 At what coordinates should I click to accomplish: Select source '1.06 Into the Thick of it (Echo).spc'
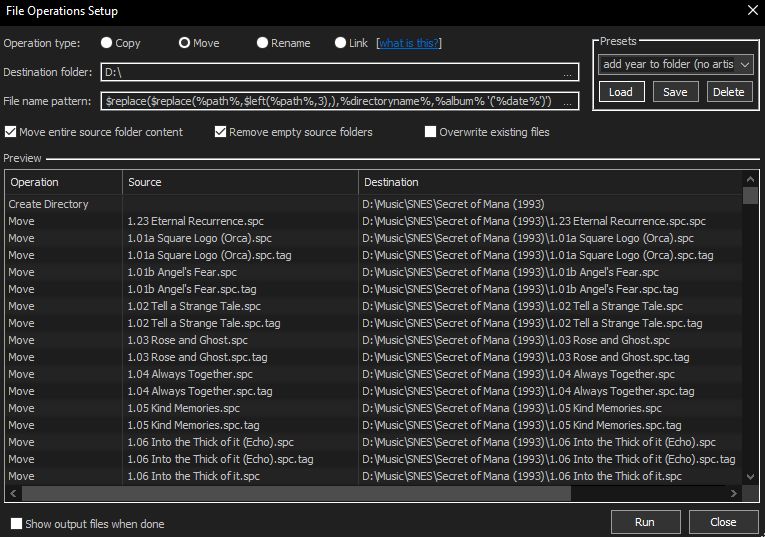[x=210, y=443]
